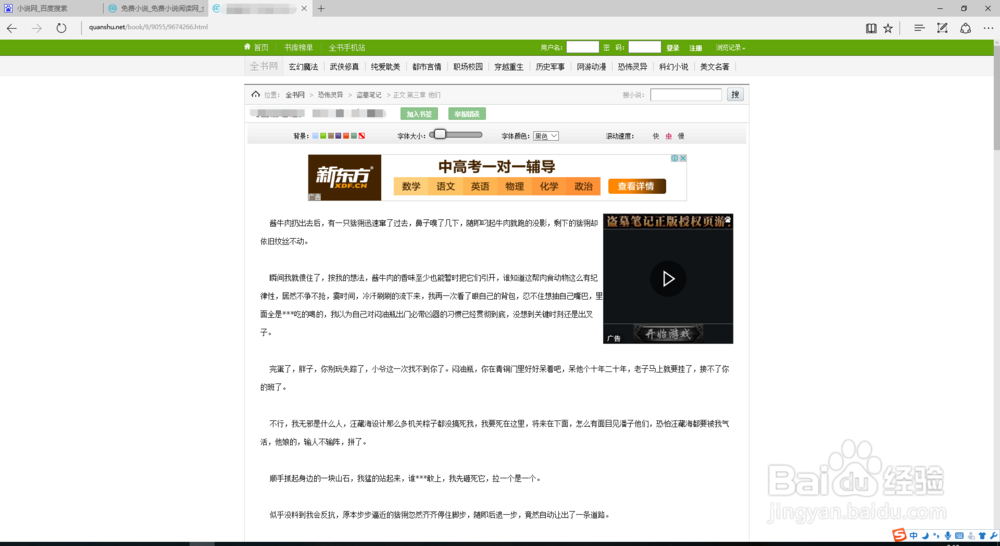Click the novel search input box
The height and width of the screenshot is (546, 1000).
686,94
